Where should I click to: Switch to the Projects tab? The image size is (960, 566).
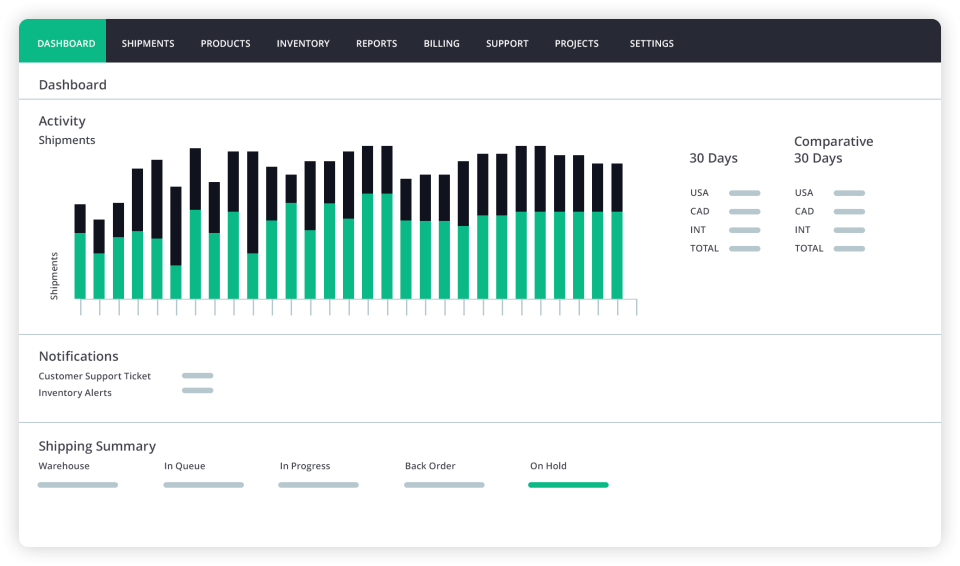tap(577, 43)
